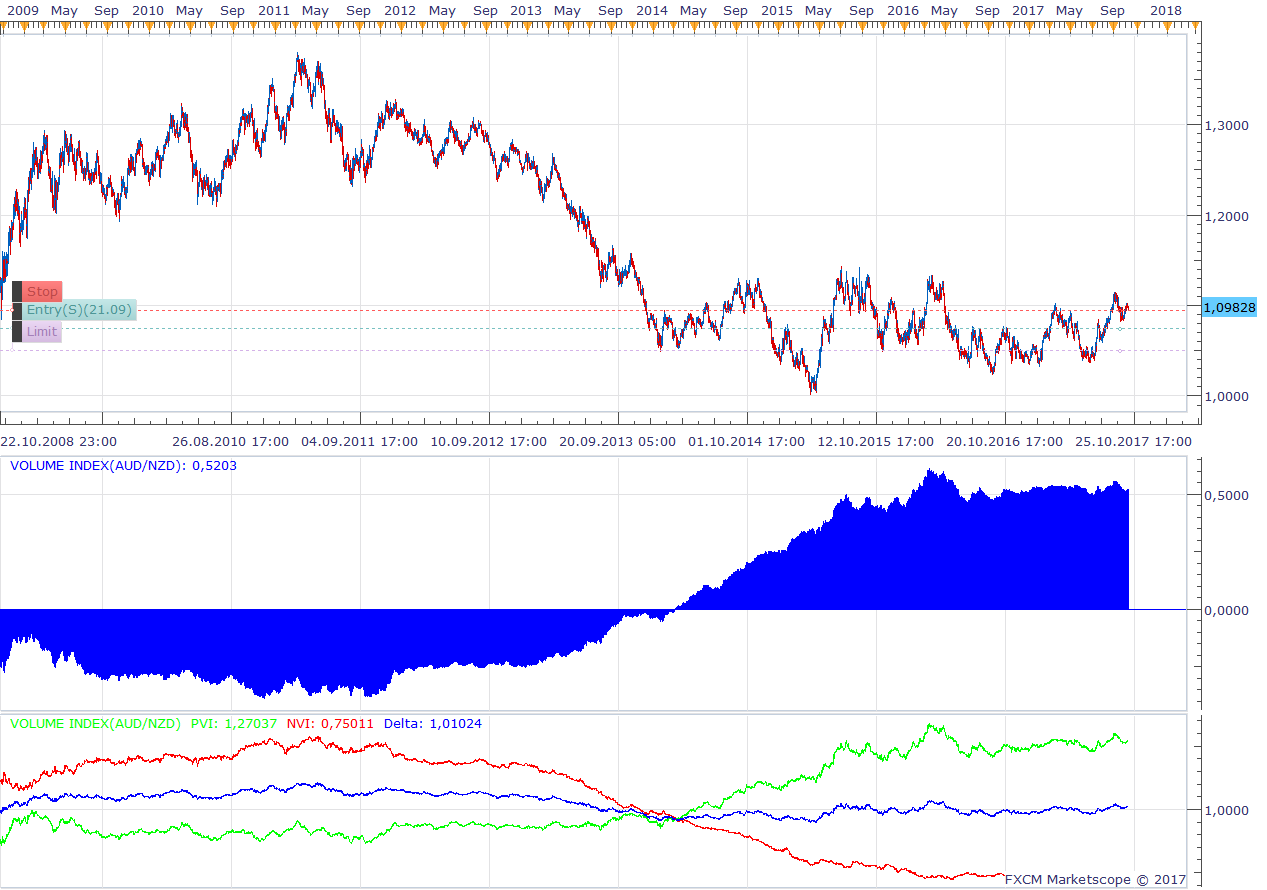
Task: Click the 2010 year label on timeline
Action: [148, 10]
